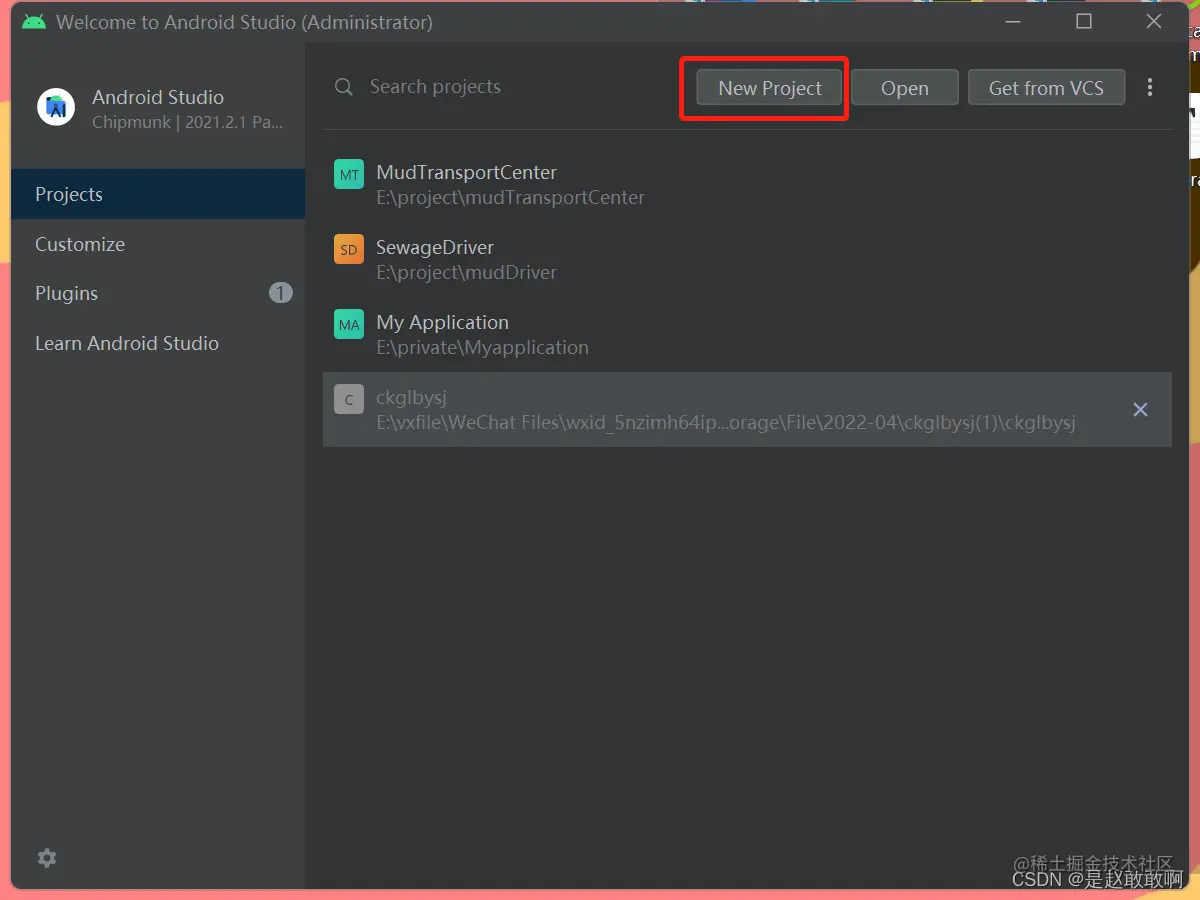Open the ckglbysj project

[747, 409]
